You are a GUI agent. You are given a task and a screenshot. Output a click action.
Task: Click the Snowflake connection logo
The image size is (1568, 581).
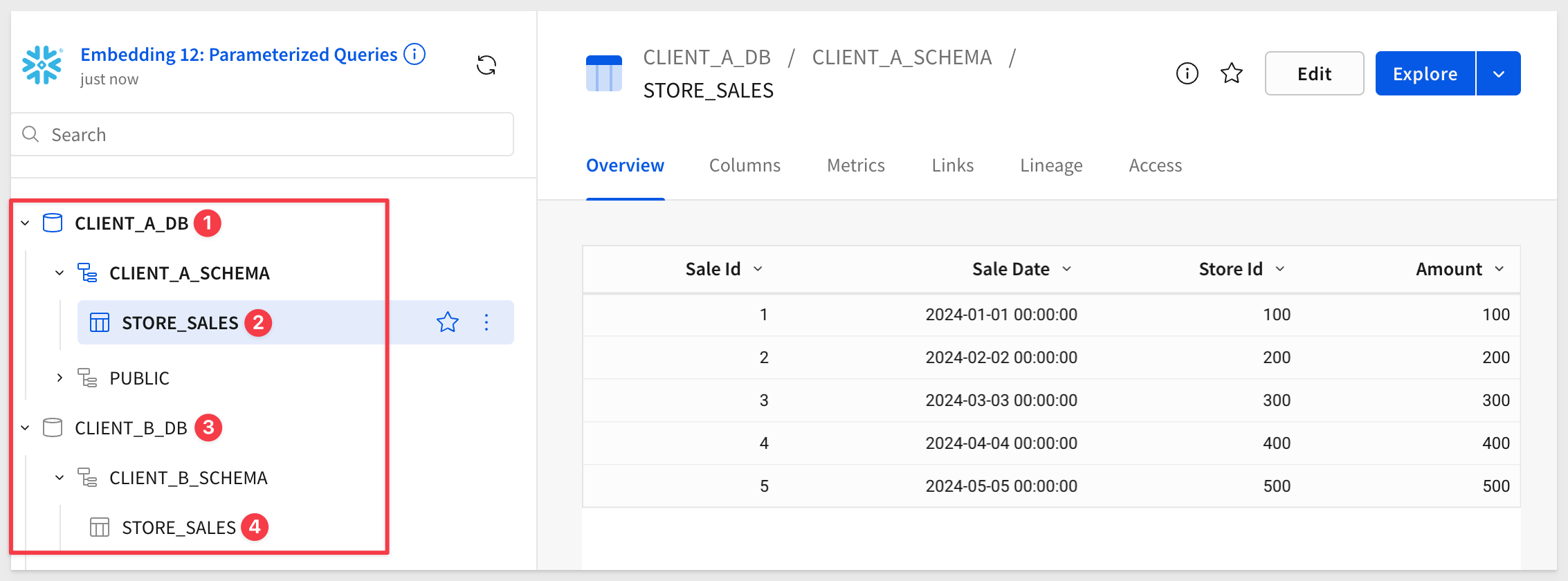[x=42, y=65]
